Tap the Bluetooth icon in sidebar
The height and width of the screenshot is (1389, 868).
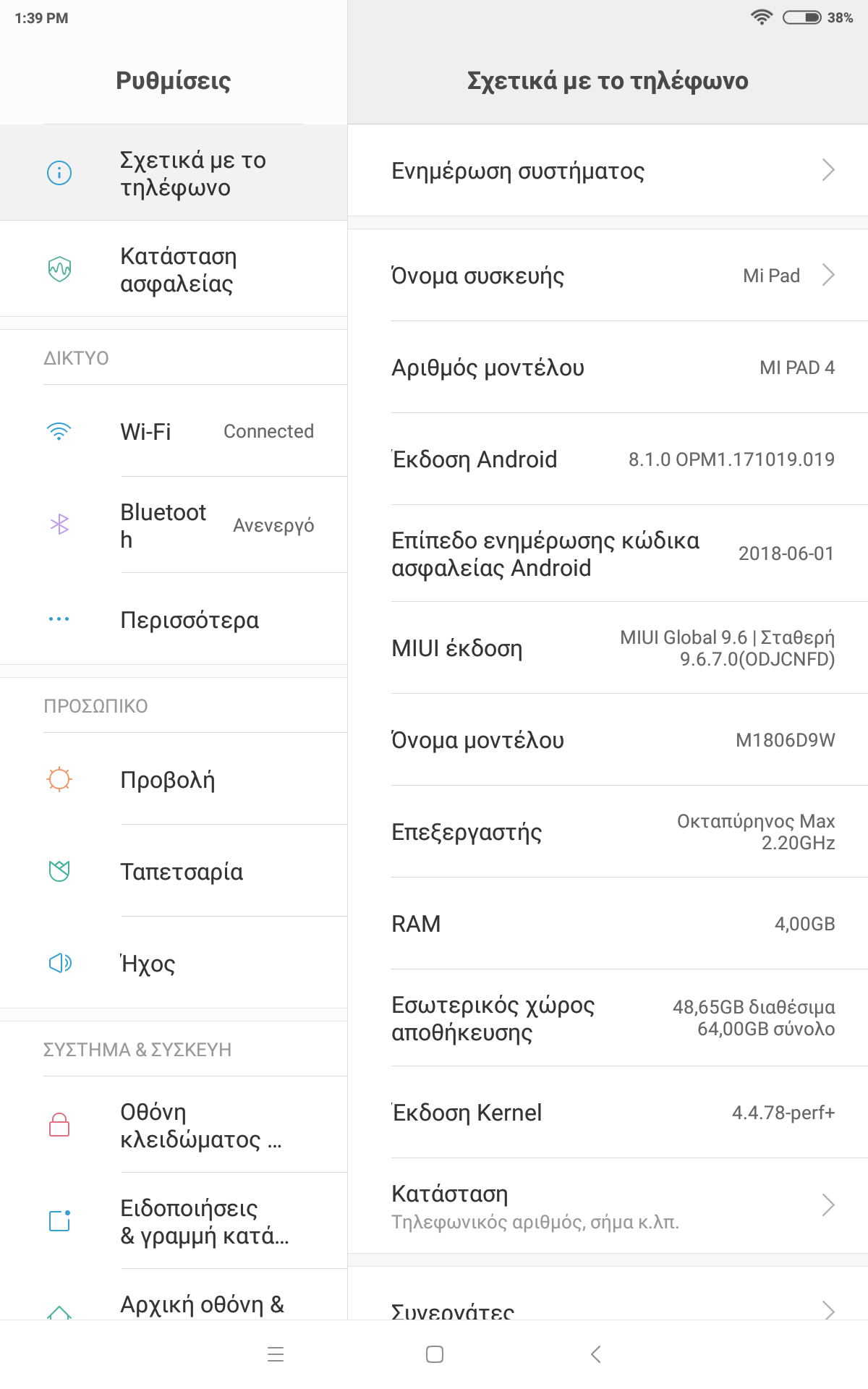(59, 524)
